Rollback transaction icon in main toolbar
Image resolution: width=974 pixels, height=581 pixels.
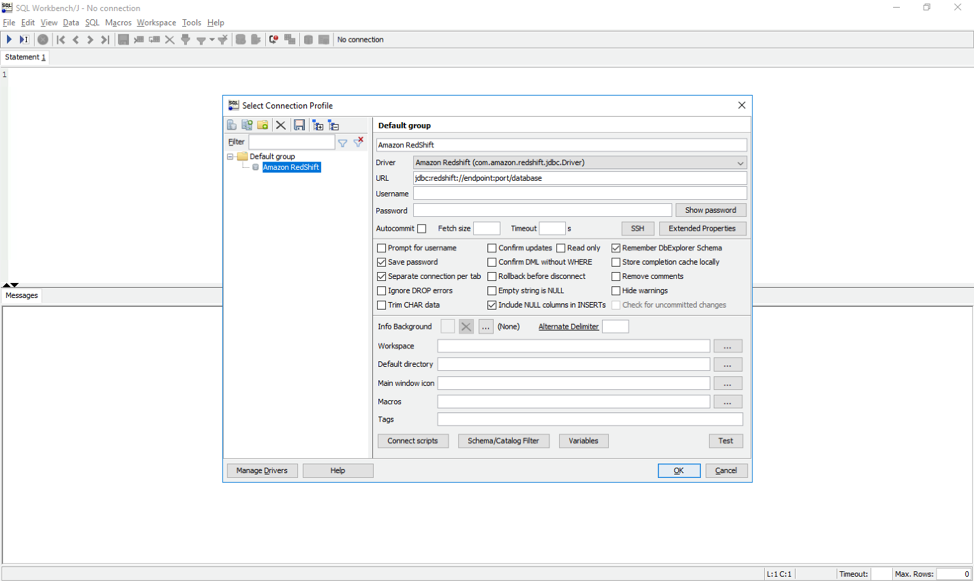pos(255,39)
